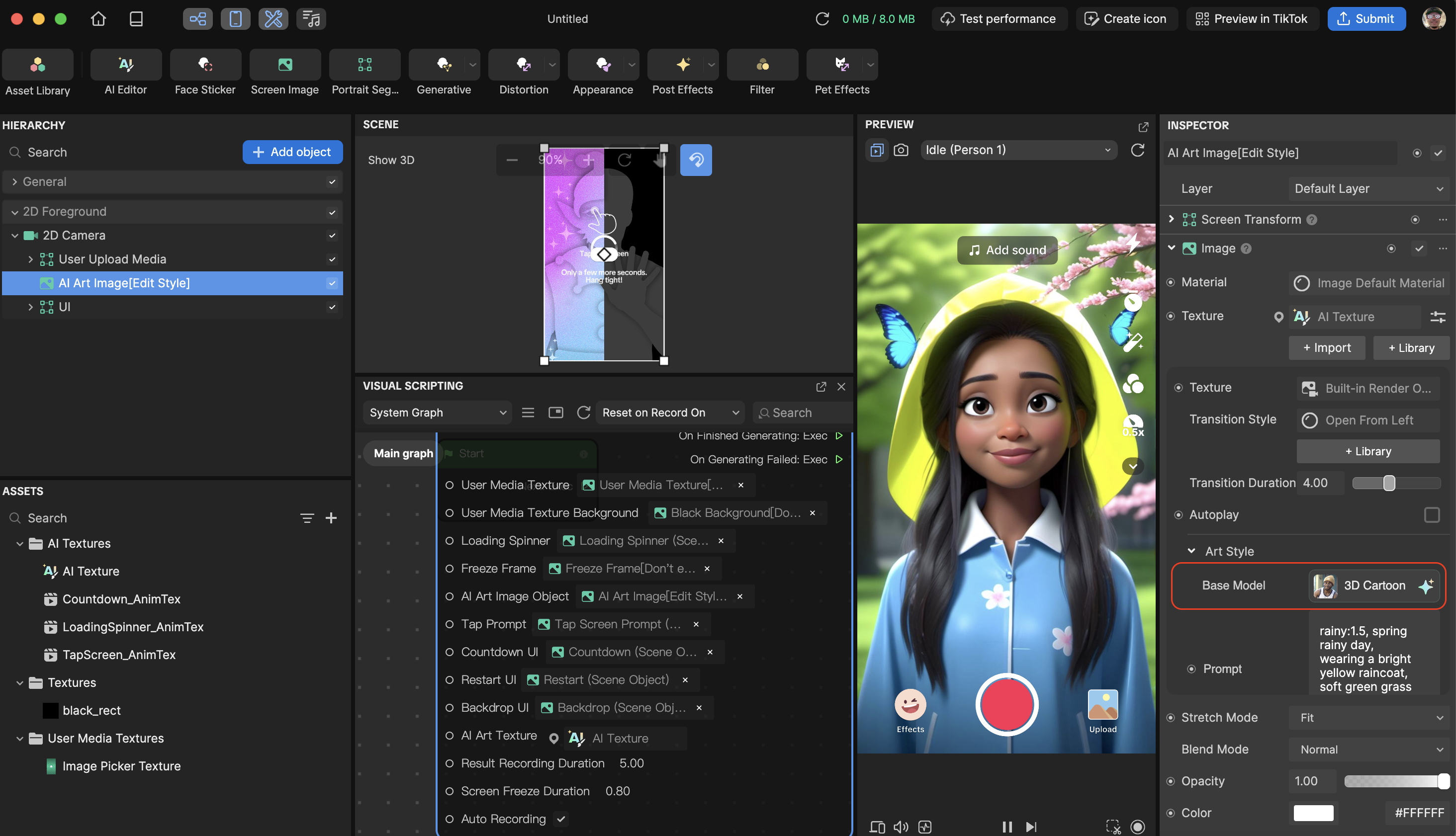Open the Layer dropdown showing Default Layer

[x=1369, y=189]
